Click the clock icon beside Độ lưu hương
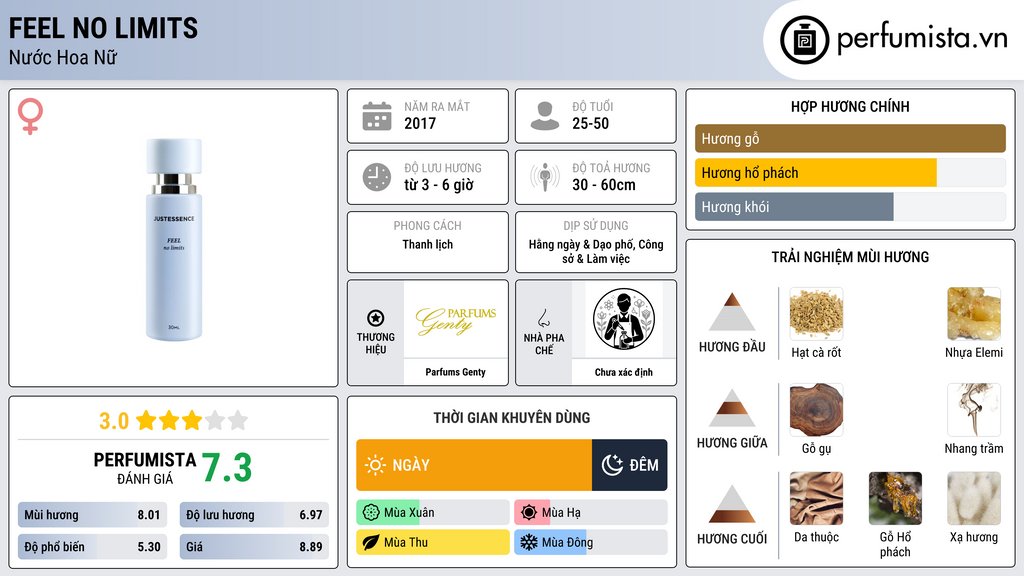The width and height of the screenshot is (1024, 576). point(377,177)
